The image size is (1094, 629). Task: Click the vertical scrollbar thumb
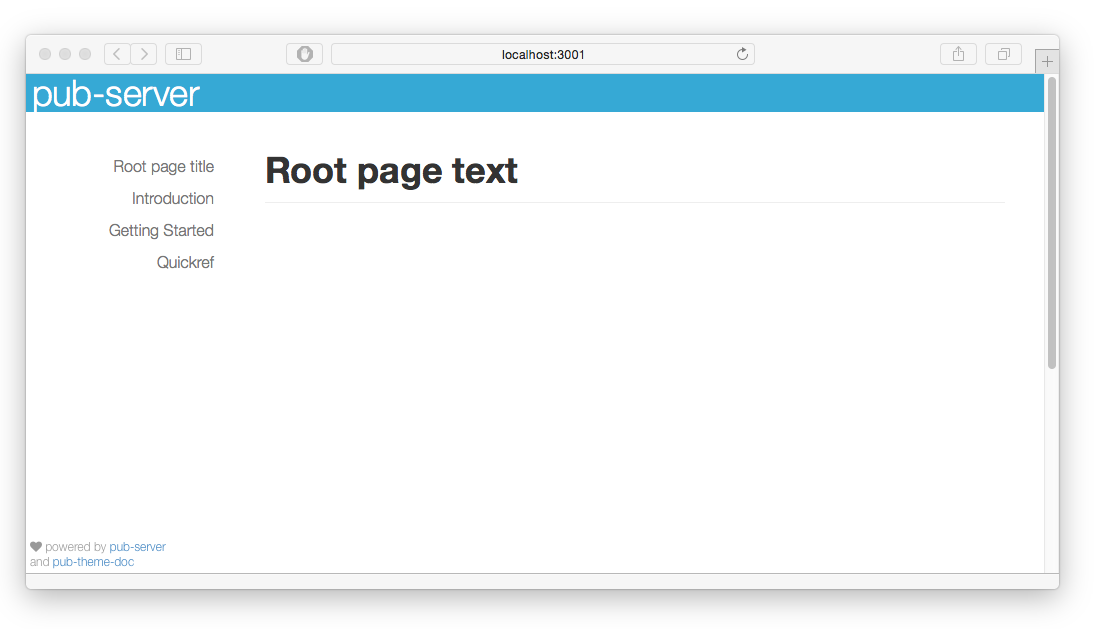coord(1051,223)
